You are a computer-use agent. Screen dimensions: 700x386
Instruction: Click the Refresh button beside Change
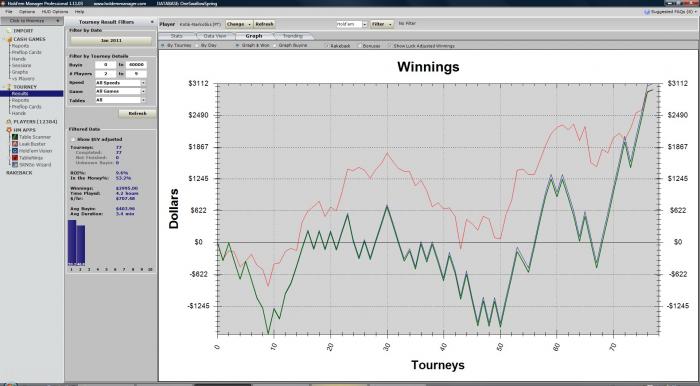(x=264, y=24)
